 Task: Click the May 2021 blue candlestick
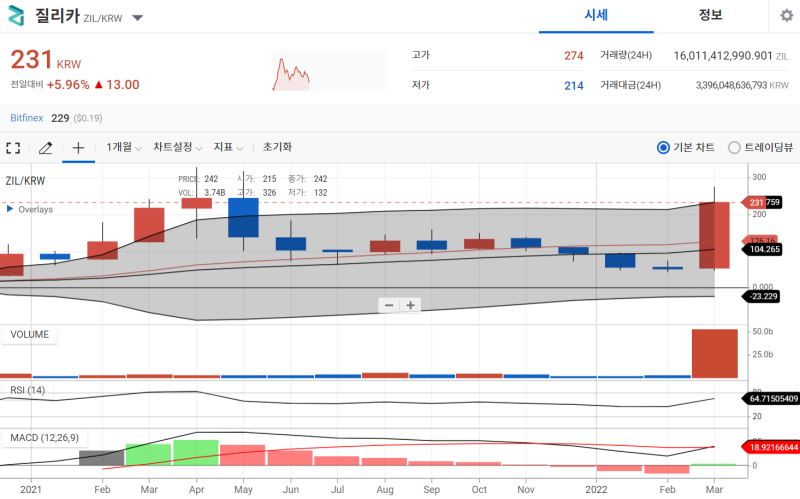coord(243,217)
